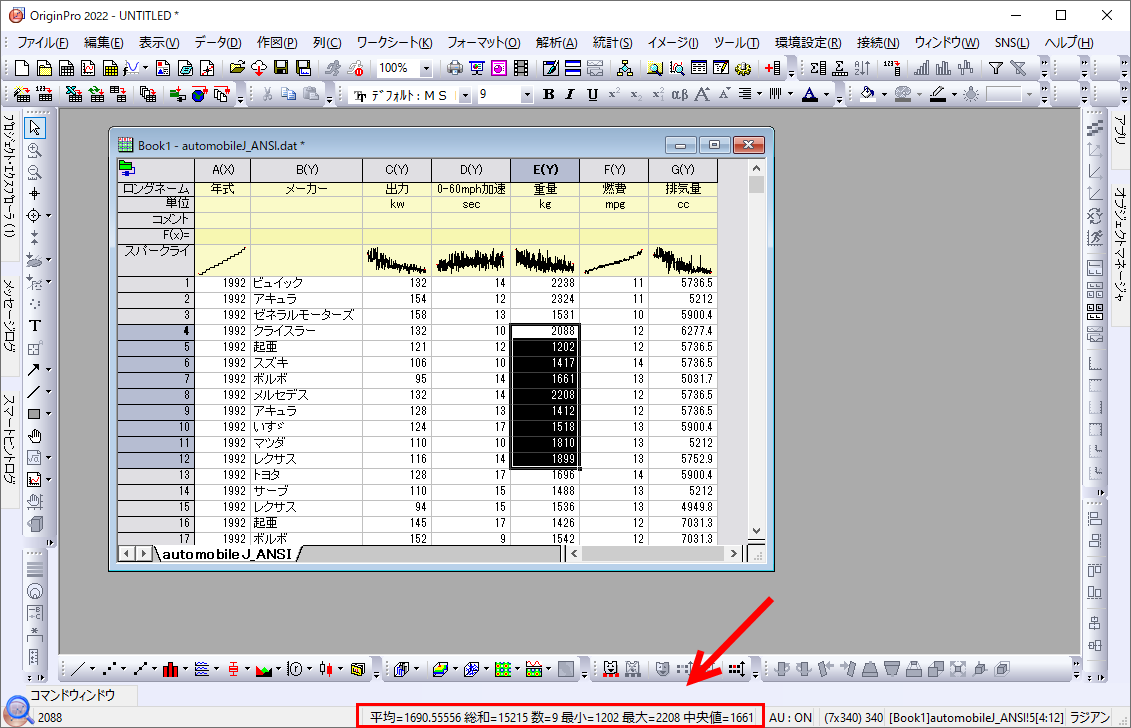Viewport: 1131px width, 728px height.
Task: Select column header E(Y)
Action: click(545, 170)
